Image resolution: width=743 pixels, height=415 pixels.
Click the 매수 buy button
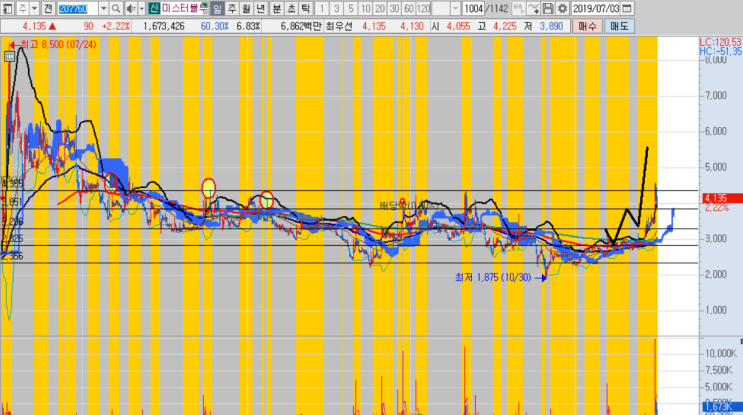[588, 26]
